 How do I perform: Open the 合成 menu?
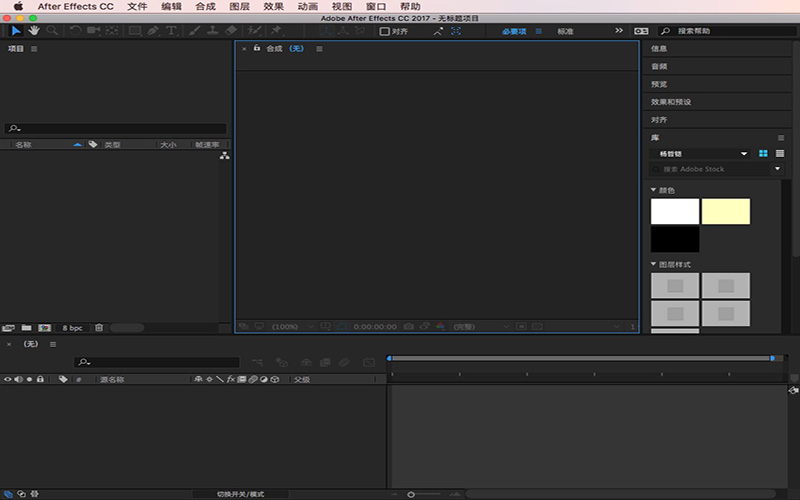[x=206, y=7]
